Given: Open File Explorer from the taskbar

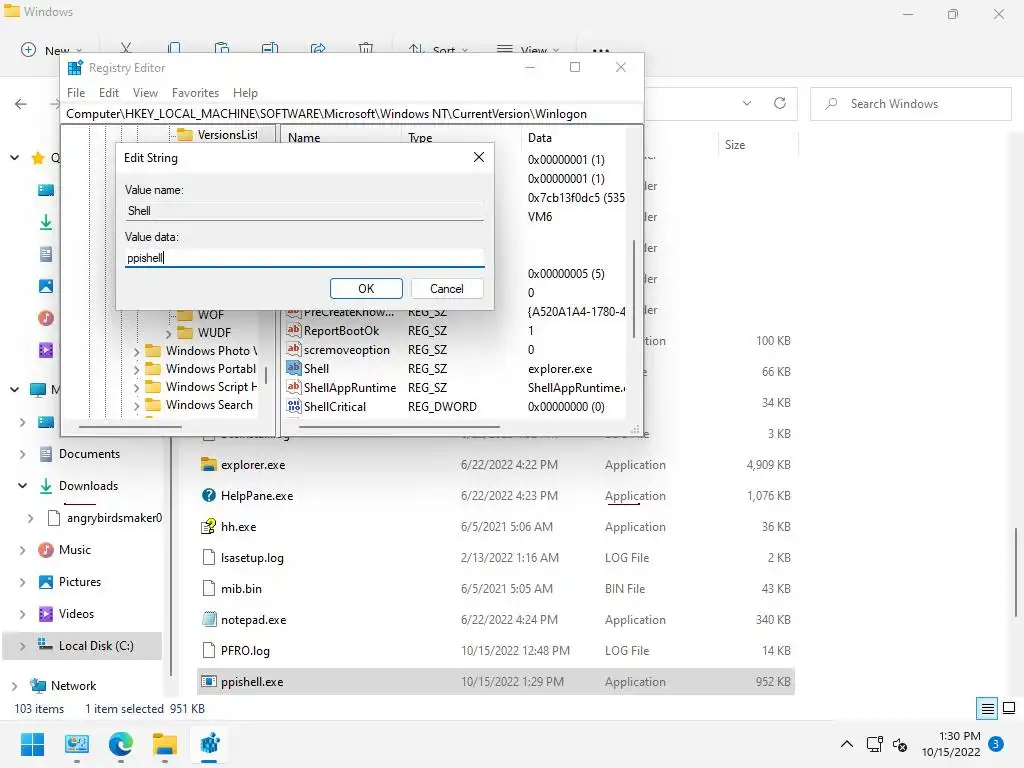Looking at the screenshot, I should [x=165, y=744].
